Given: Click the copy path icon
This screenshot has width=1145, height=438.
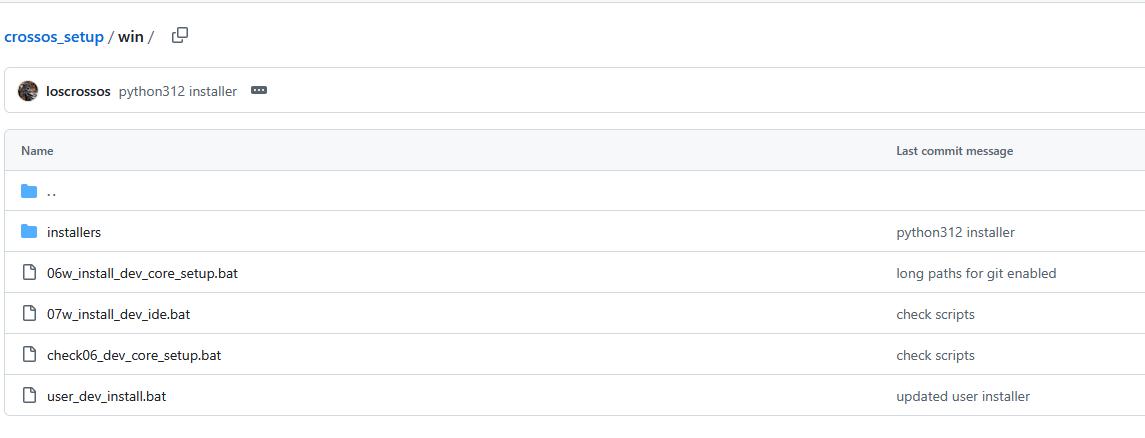Looking at the screenshot, I should [x=180, y=36].
